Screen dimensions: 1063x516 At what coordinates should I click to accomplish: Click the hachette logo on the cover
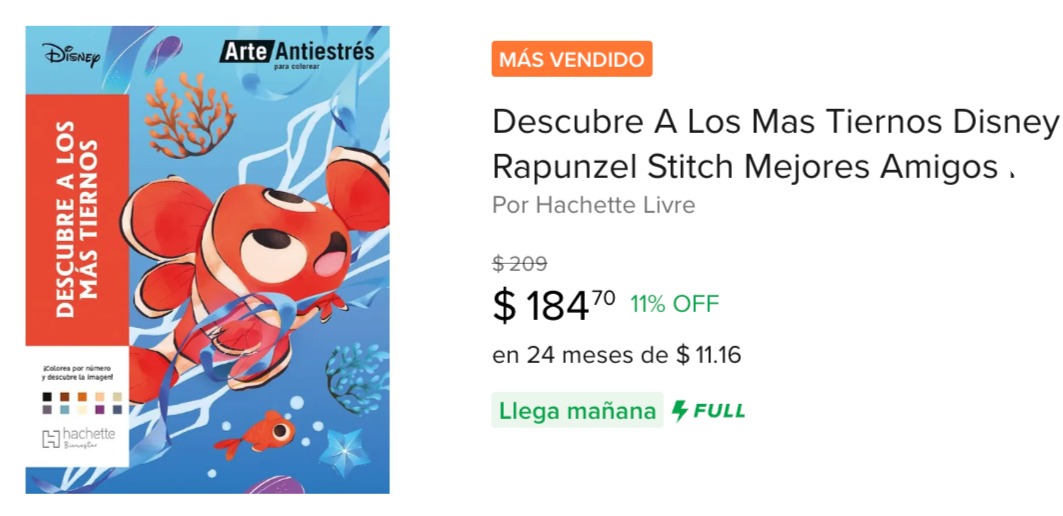point(79,438)
